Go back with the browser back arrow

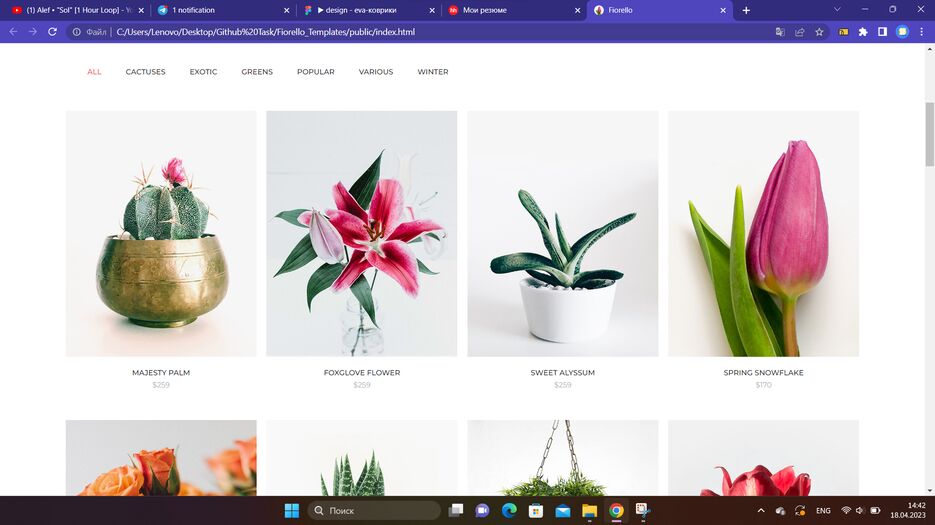click(x=13, y=32)
